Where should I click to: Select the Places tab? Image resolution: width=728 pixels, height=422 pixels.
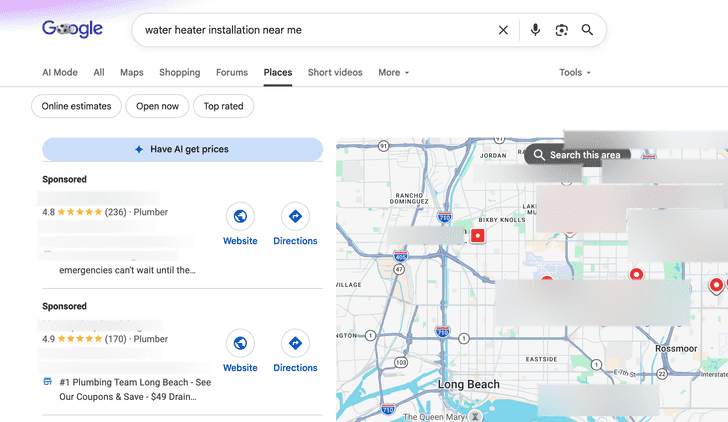[x=278, y=72]
